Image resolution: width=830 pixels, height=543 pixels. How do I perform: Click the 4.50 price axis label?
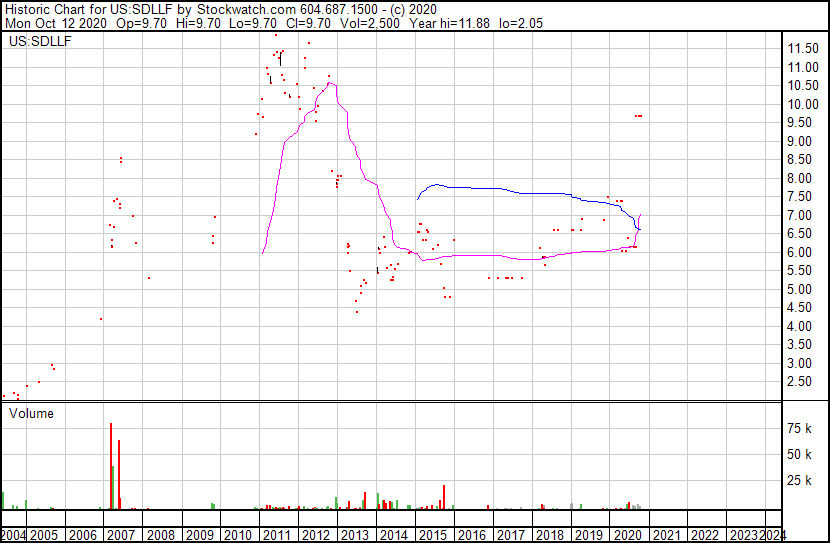[x=799, y=307]
